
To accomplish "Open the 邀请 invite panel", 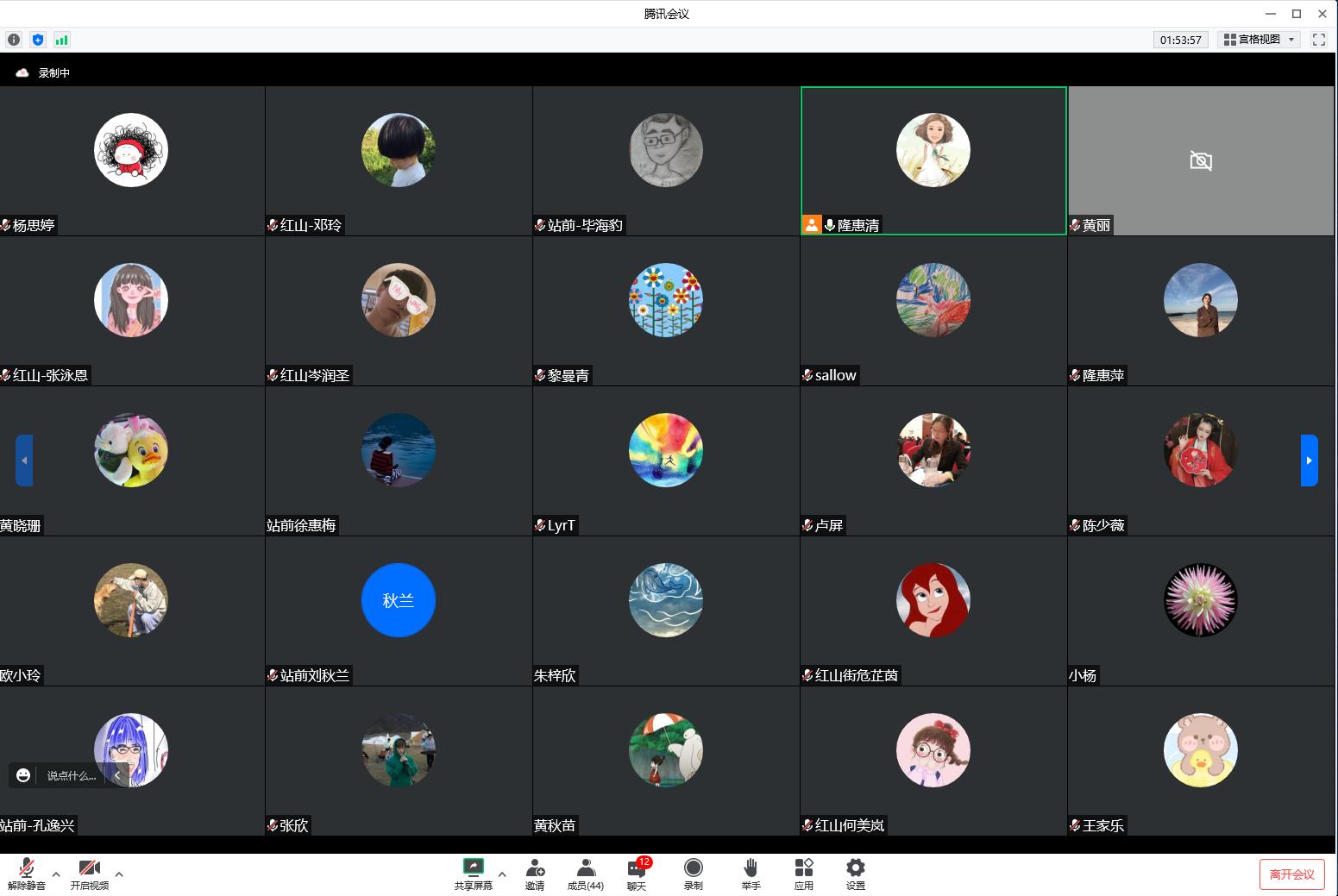I will click(535, 874).
